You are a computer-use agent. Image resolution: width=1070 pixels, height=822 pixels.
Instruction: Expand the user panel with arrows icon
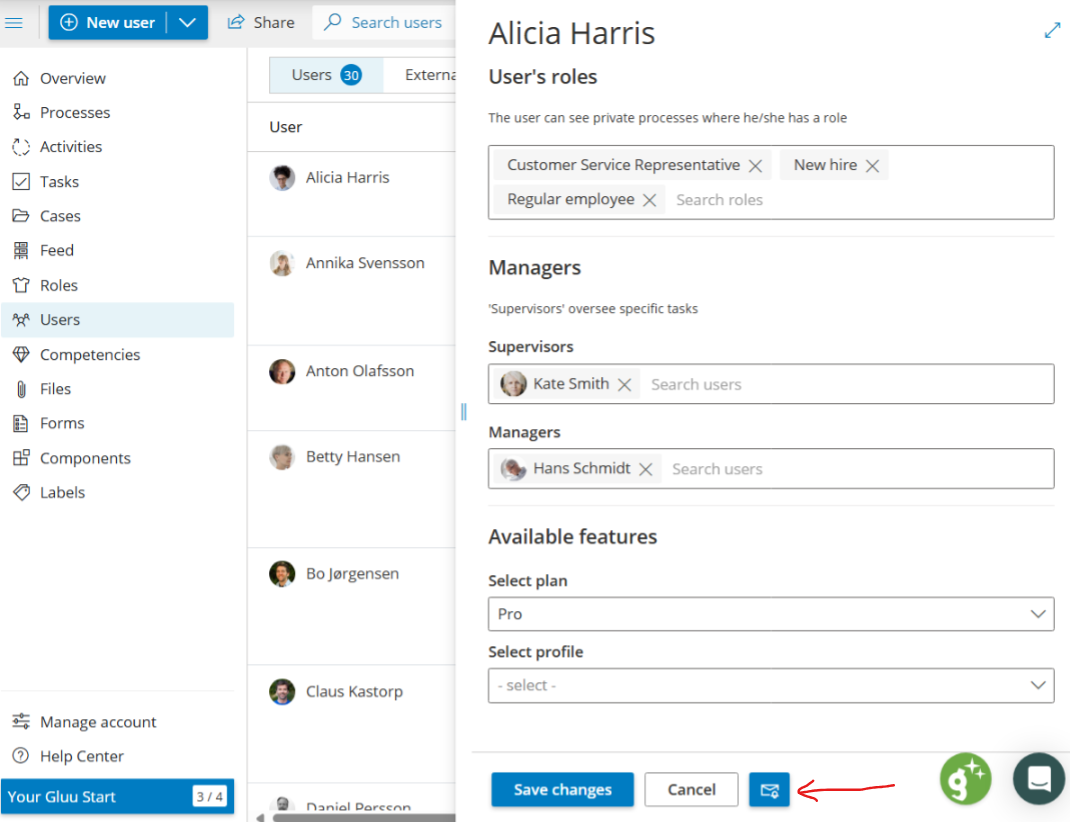pyautogui.click(x=1052, y=31)
